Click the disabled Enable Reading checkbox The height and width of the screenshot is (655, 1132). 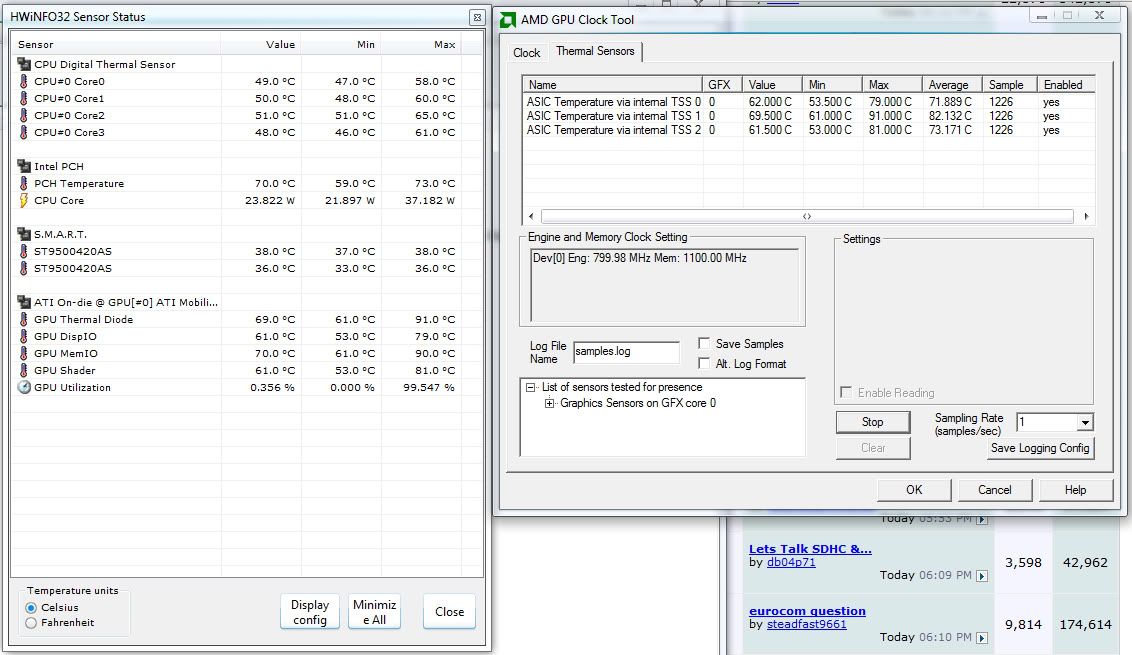coord(846,392)
